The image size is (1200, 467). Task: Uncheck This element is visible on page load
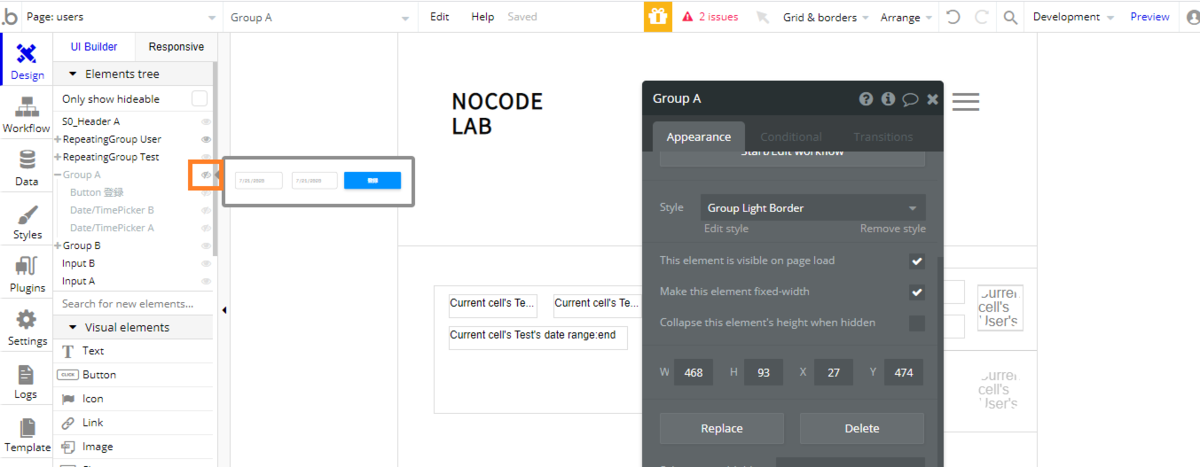pos(917,261)
